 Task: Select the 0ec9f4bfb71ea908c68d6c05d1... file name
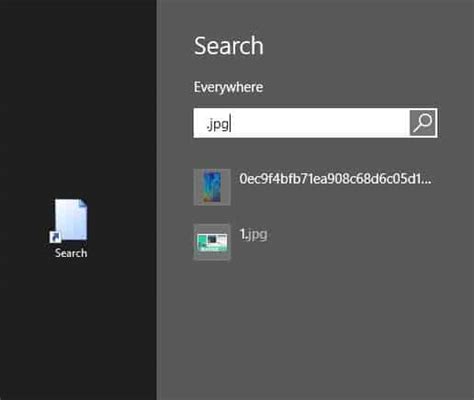[335, 179]
